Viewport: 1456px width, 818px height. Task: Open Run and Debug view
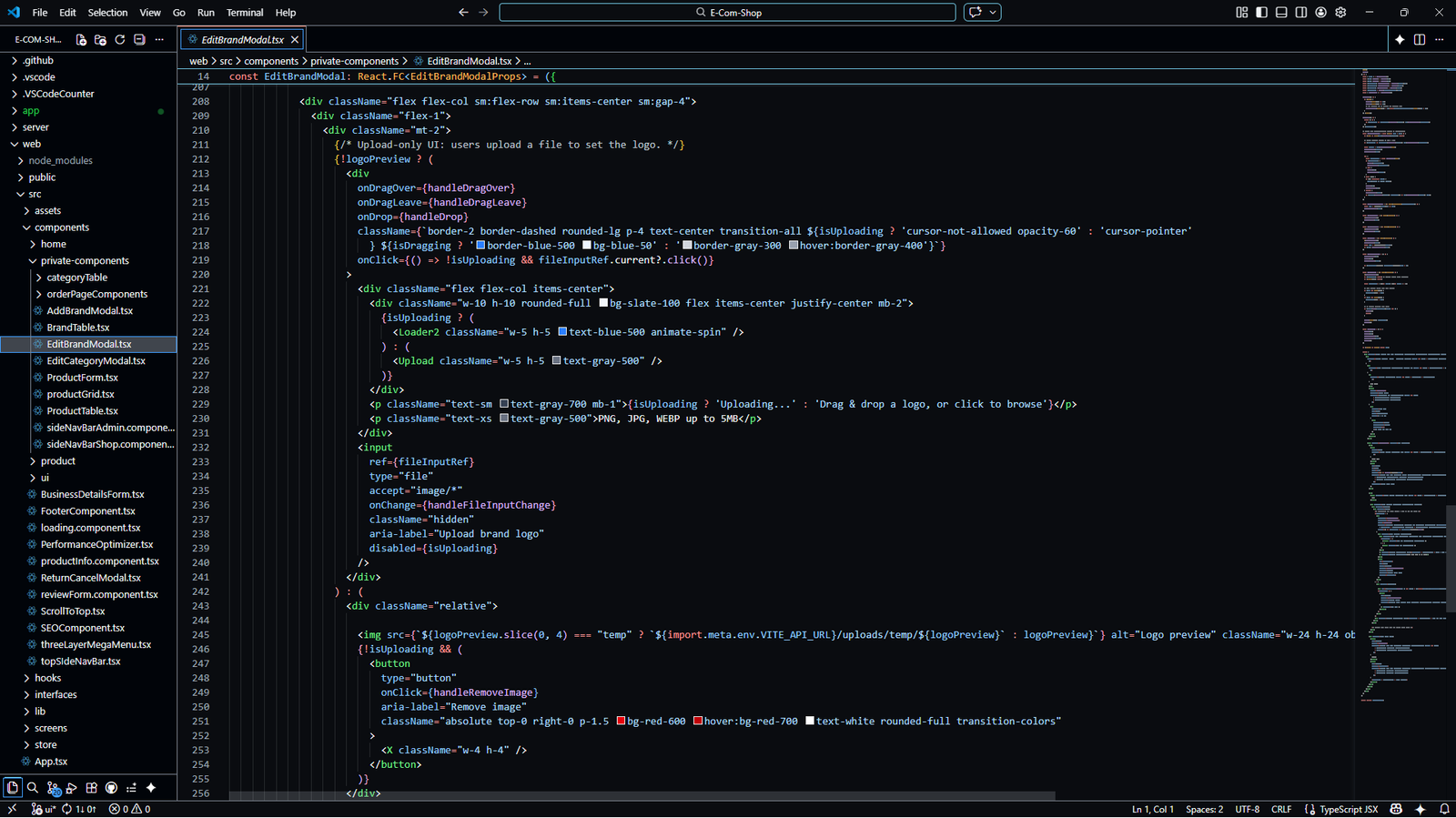tap(71, 788)
